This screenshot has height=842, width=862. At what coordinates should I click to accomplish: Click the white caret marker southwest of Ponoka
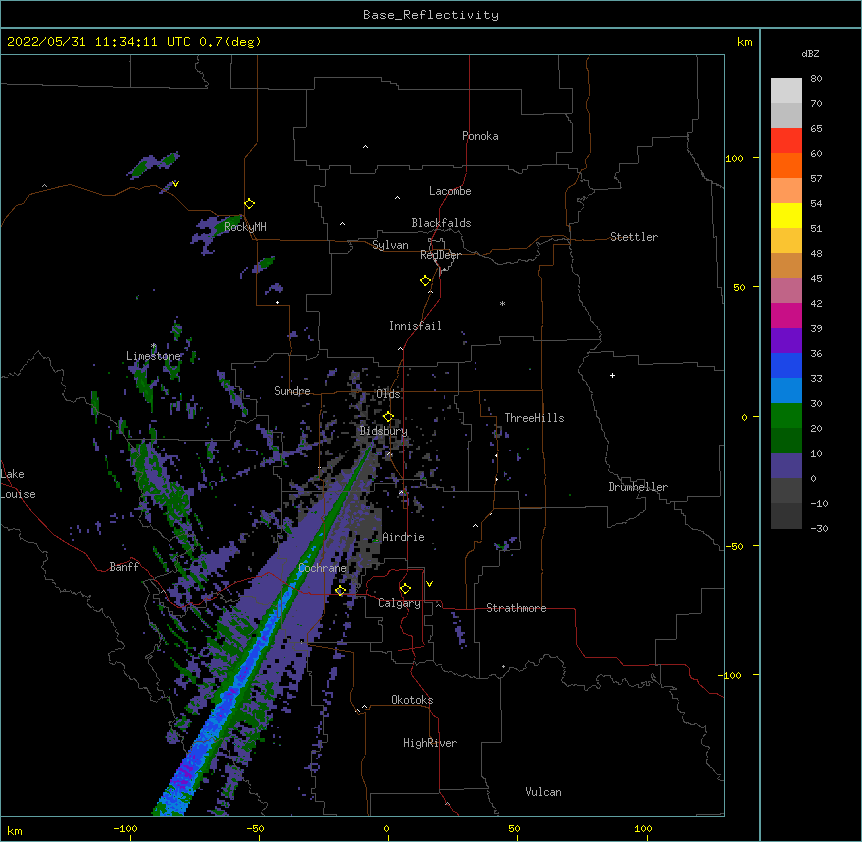(365, 147)
